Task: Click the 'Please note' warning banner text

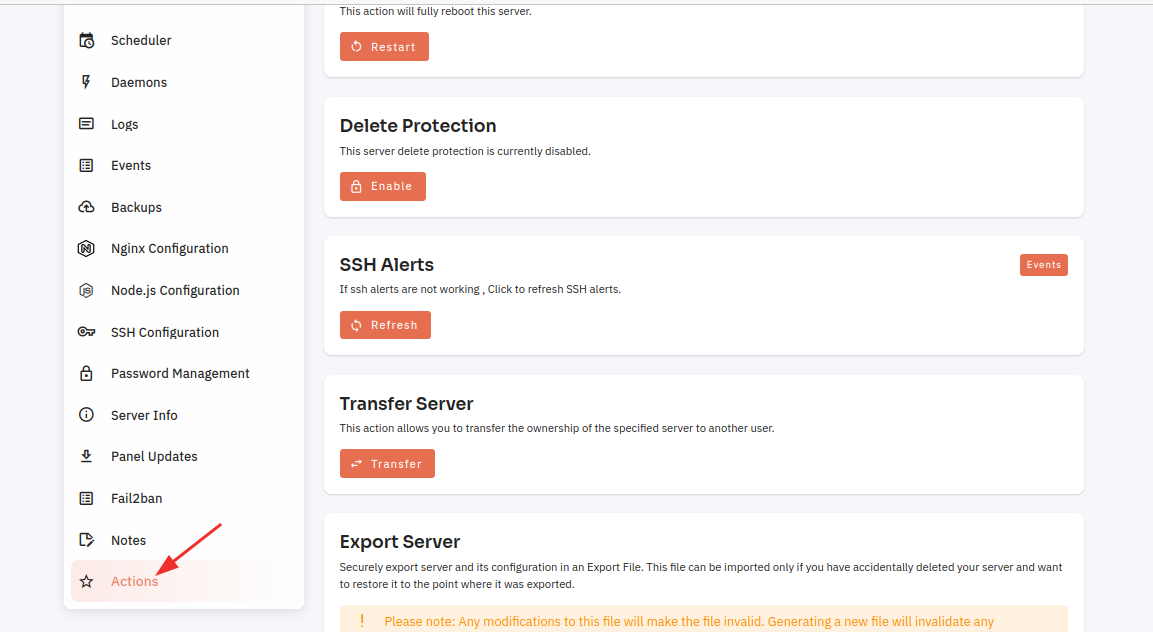Action: click(689, 622)
